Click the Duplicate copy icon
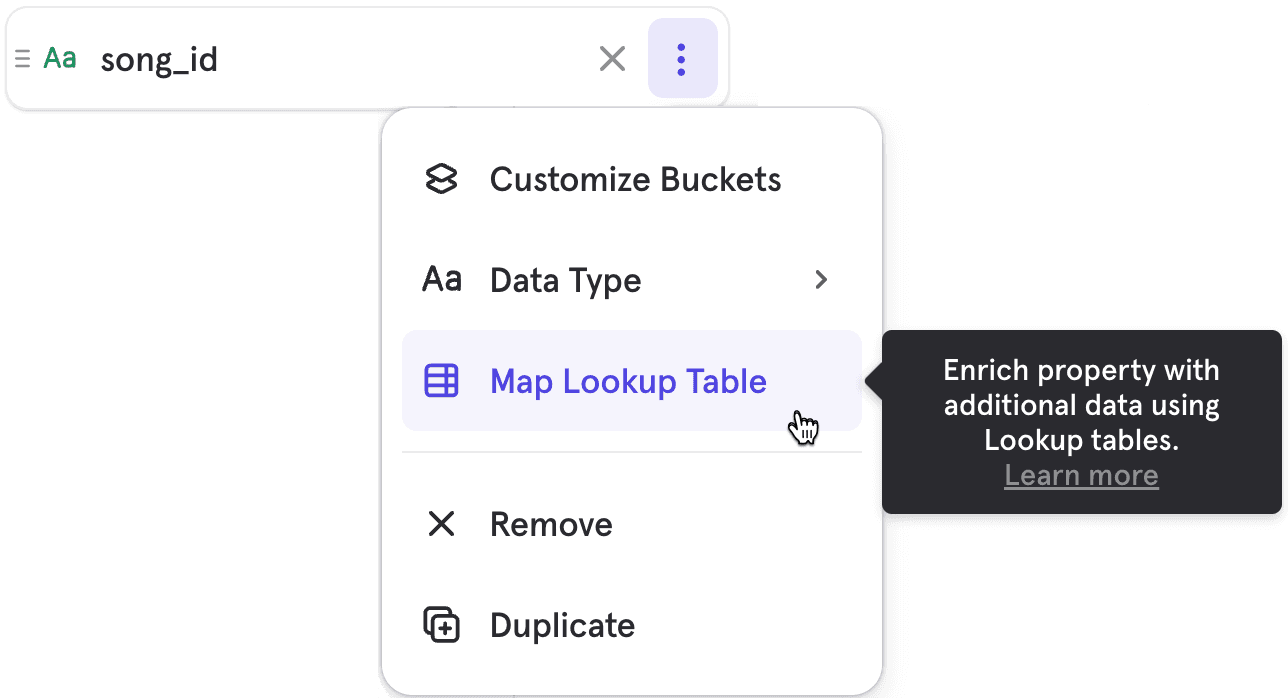 click(x=441, y=624)
